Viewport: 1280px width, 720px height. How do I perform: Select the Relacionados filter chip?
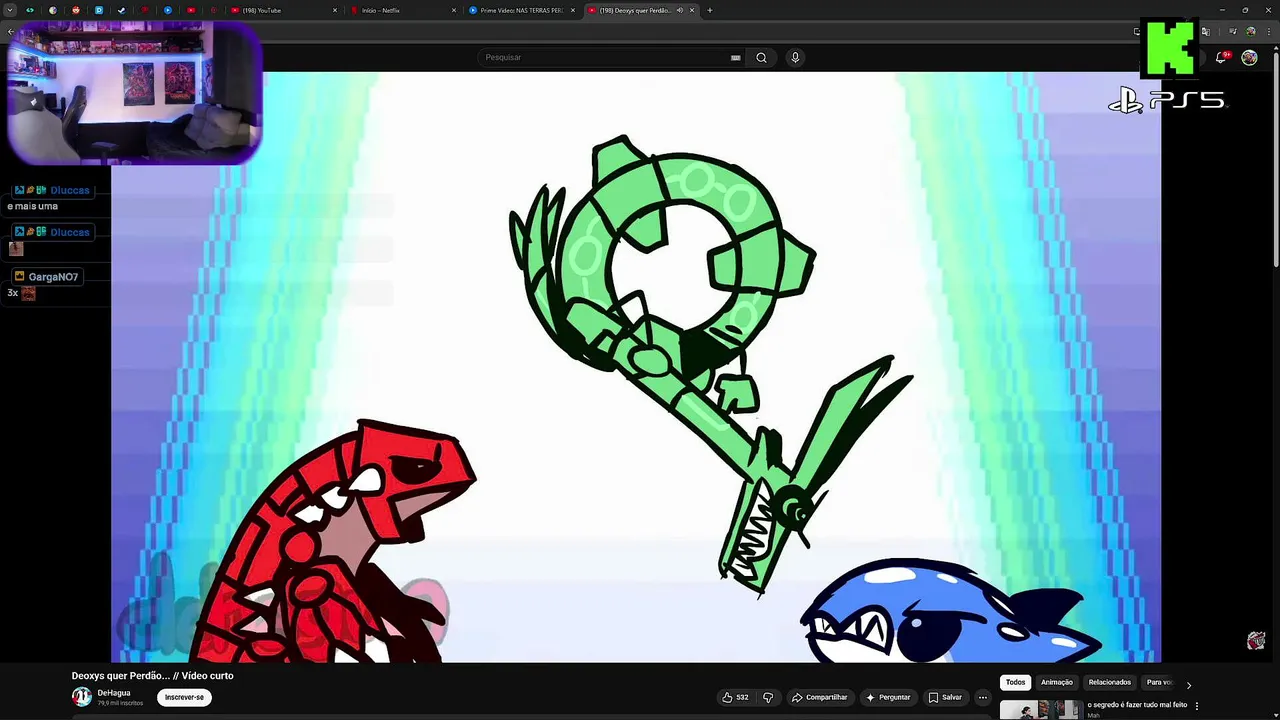[x=1110, y=682]
